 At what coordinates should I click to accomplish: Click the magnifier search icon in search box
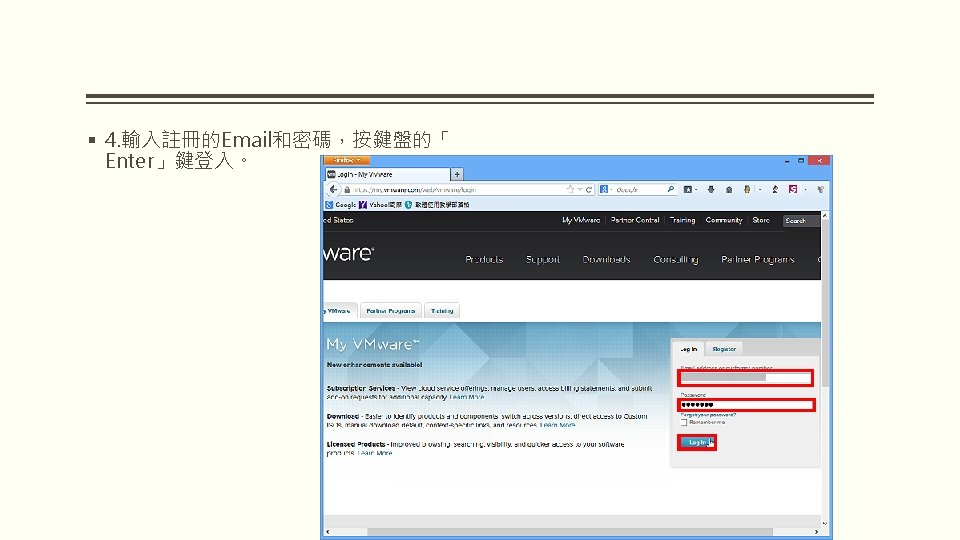[670, 190]
